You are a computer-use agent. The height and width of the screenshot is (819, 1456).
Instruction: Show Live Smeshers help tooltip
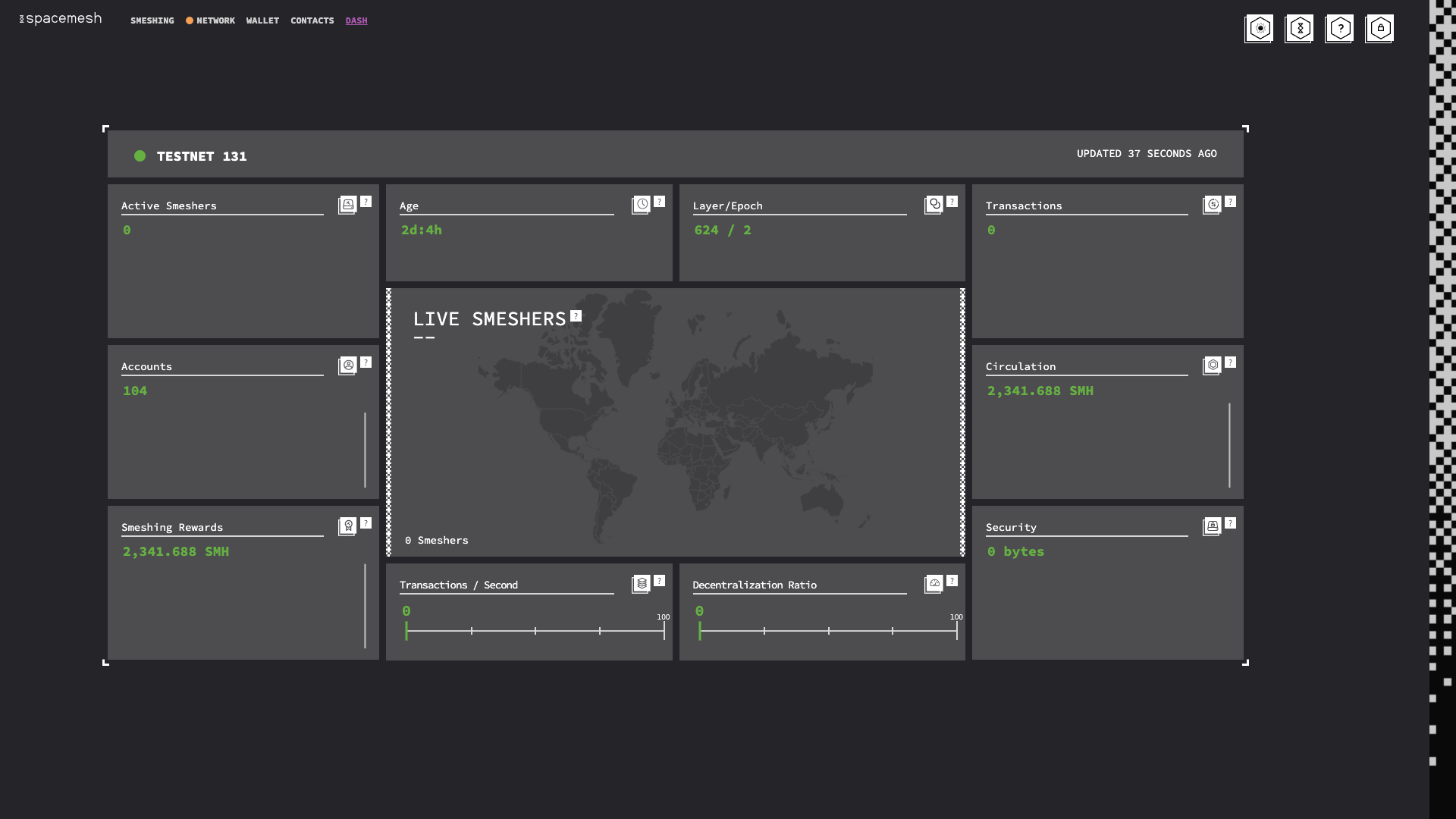click(576, 316)
